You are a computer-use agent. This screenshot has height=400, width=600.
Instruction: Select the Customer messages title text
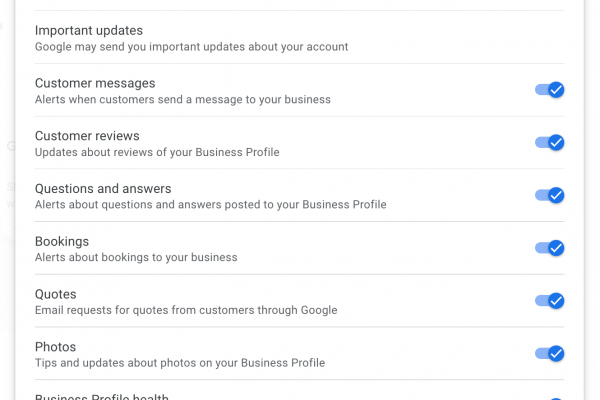(95, 83)
